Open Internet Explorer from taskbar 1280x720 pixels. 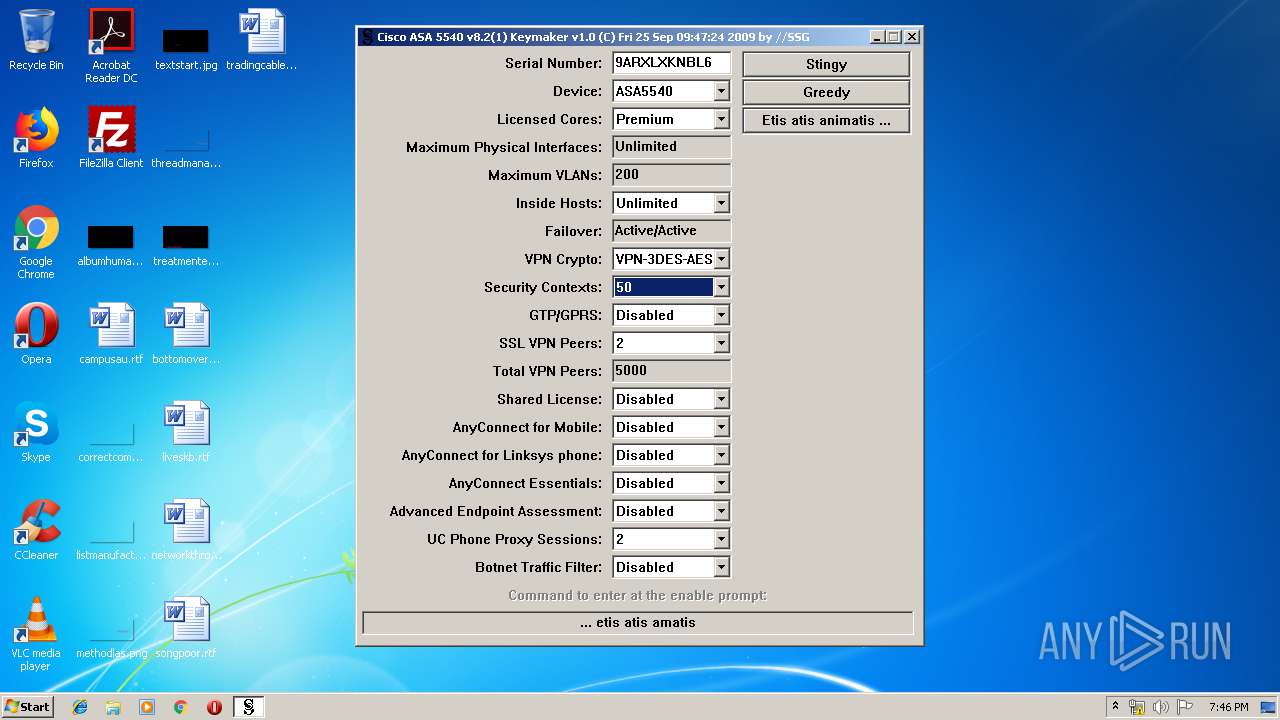(x=80, y=707)
